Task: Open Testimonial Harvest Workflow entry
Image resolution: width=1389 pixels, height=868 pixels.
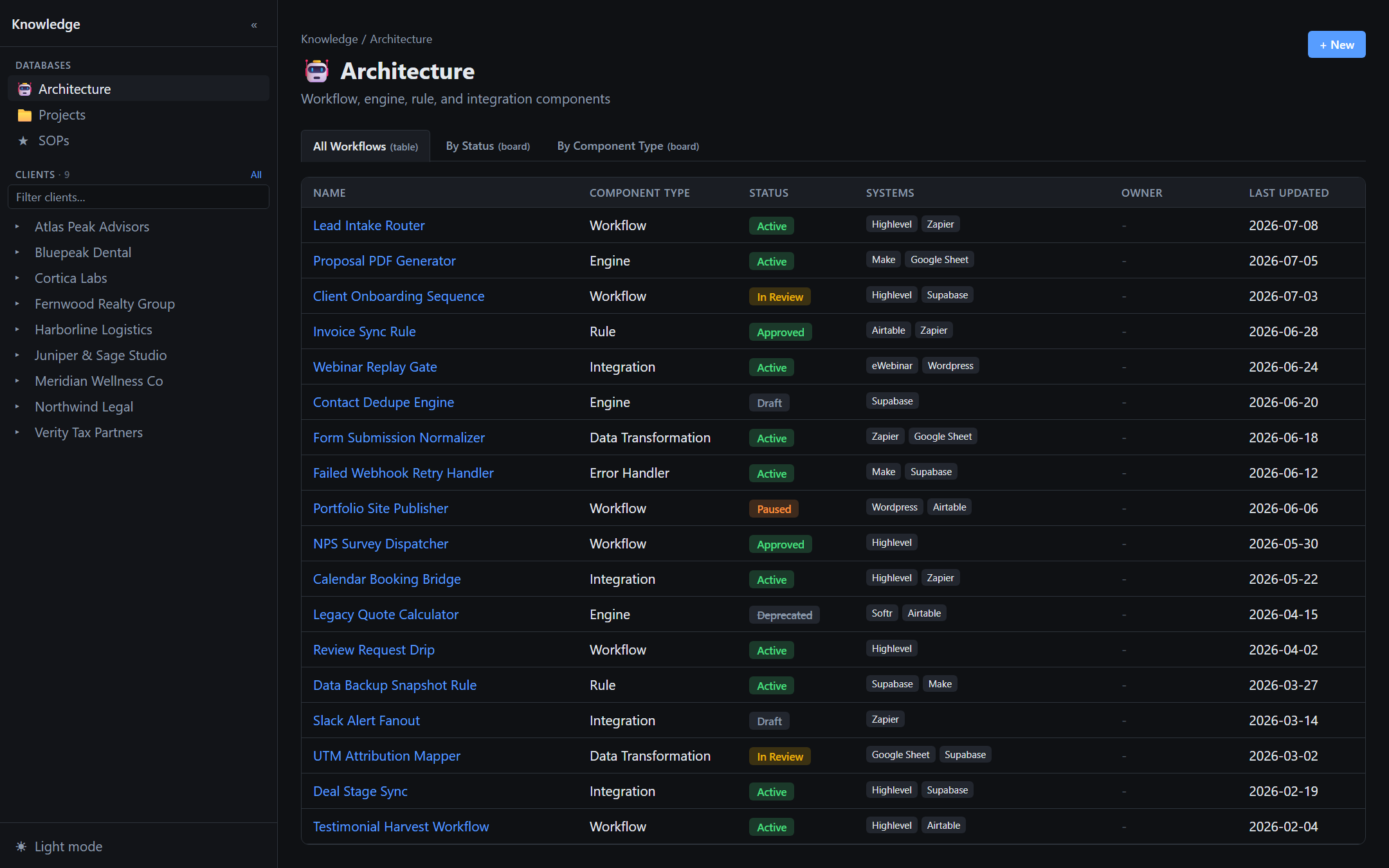Action: pyautogui.click(x=401, y=827)
